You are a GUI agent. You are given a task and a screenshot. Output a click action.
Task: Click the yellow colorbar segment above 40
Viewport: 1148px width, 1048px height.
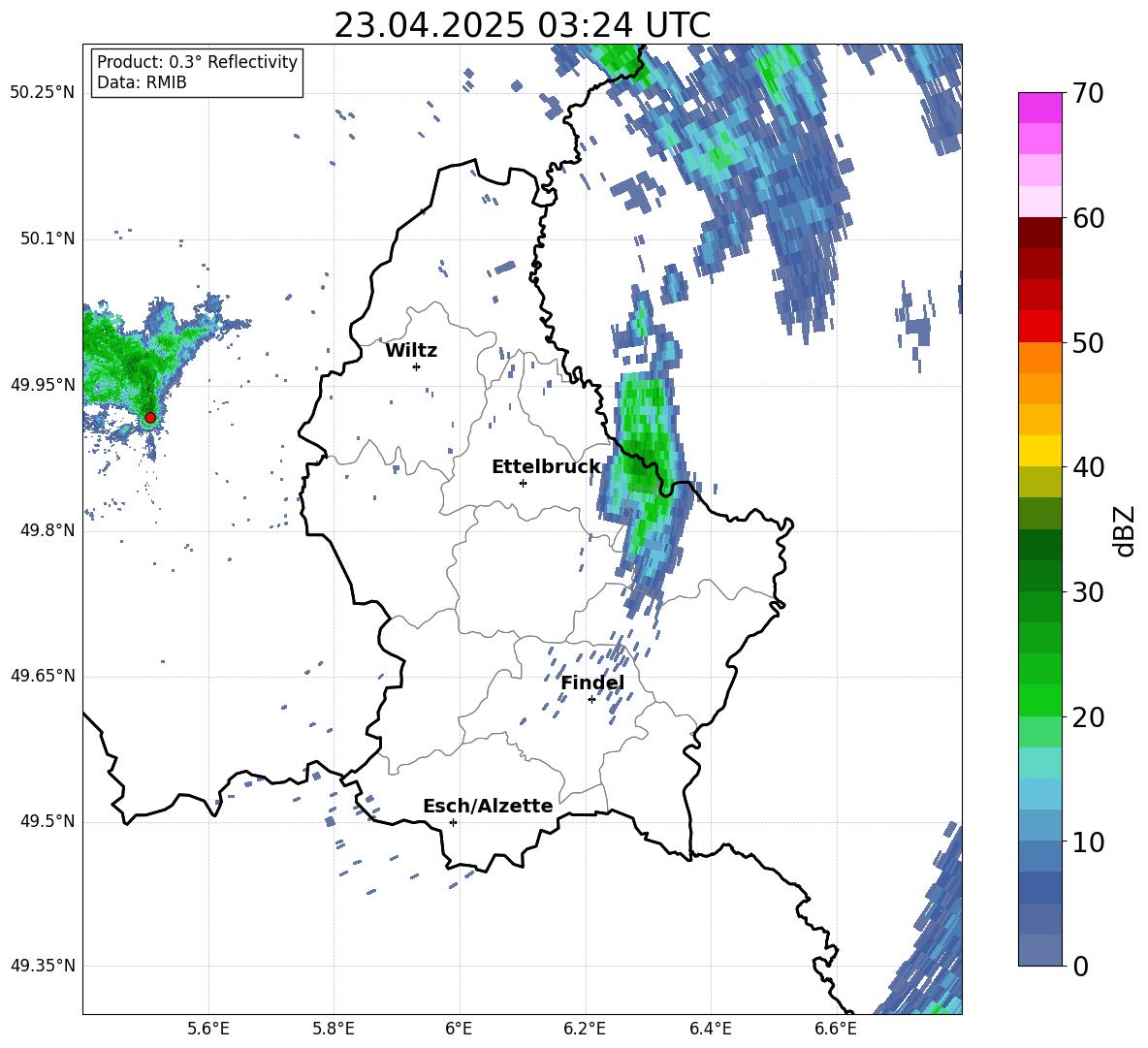coord(1039,451)
